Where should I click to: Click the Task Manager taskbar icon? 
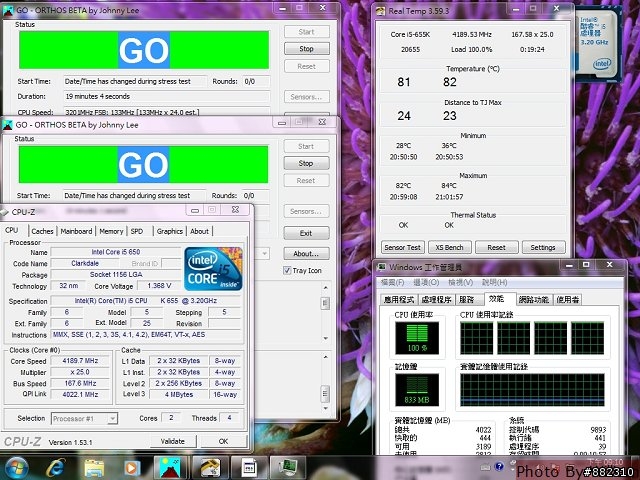(x=288, y=468)
